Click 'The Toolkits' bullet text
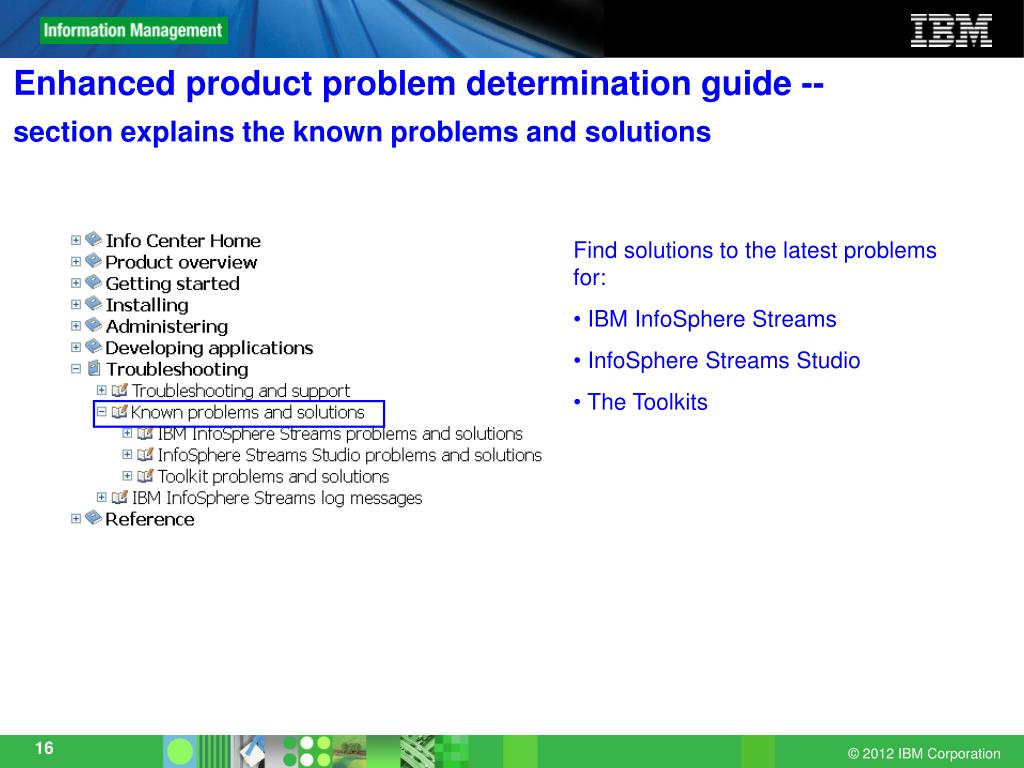The width and height of the screenshot is (1024, 768). (x=647, y=402)
